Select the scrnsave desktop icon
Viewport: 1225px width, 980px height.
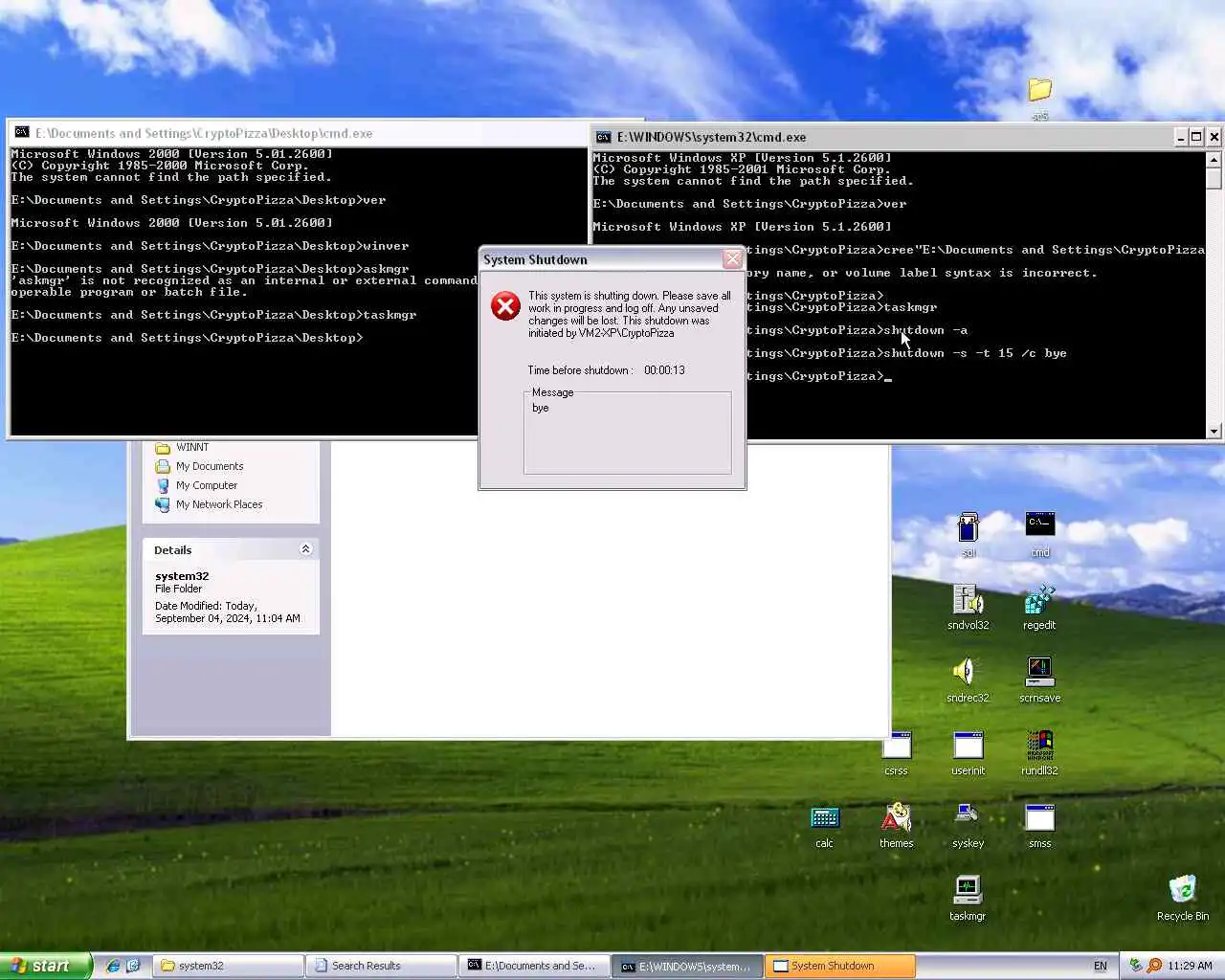1039,680
